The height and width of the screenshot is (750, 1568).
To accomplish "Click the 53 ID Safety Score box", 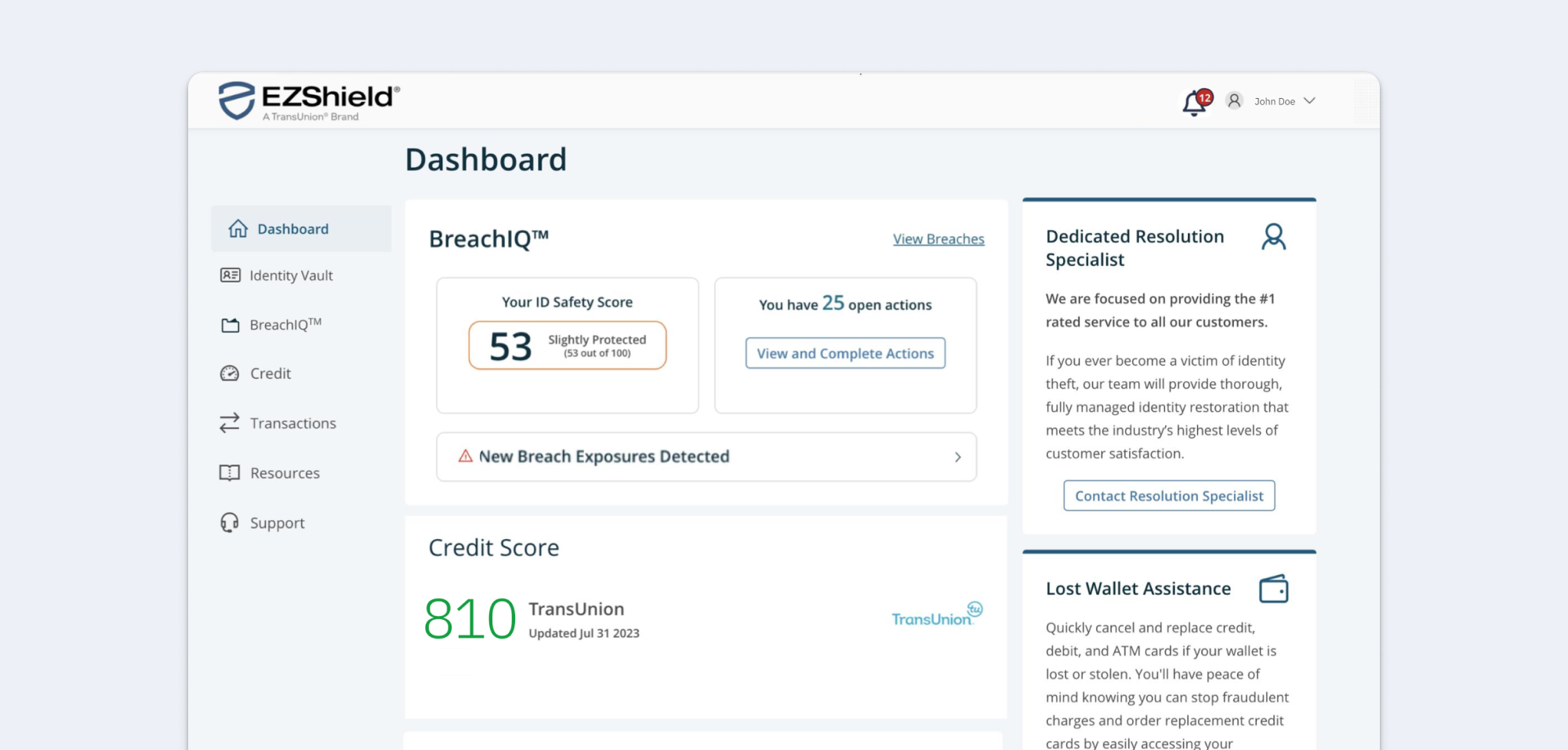I will [568, 345].
